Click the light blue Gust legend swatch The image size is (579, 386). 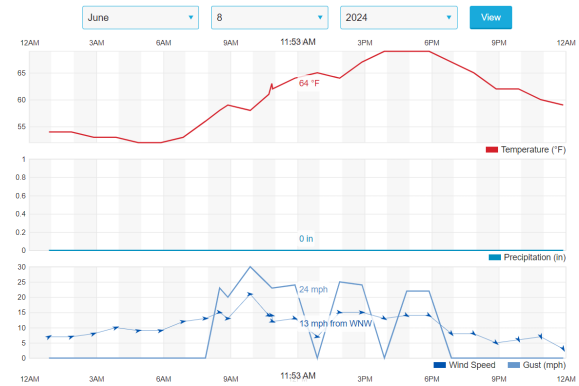pyautogui.click(x=514, y=365)
